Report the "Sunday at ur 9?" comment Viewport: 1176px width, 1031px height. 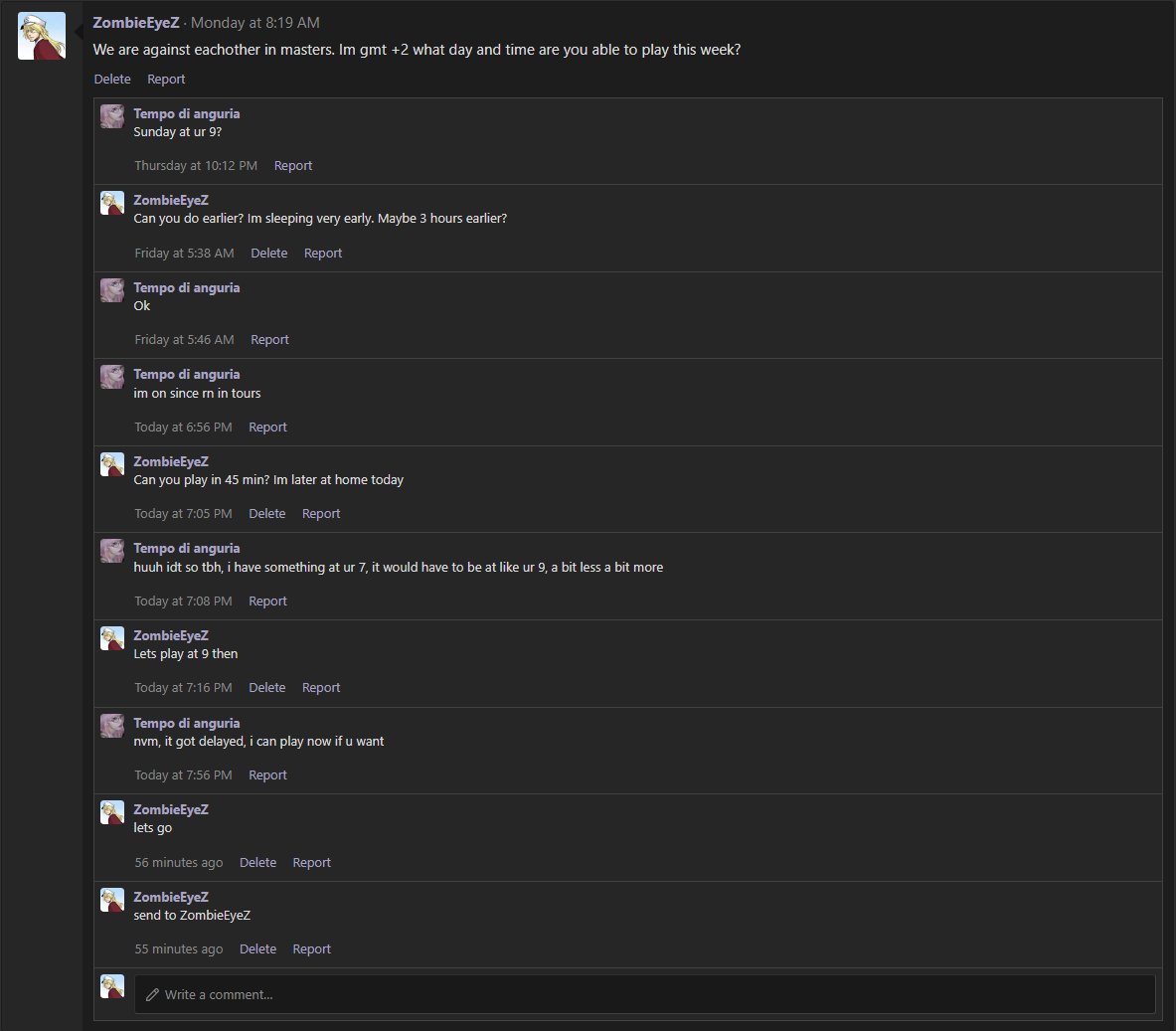(x=292, y=165)
